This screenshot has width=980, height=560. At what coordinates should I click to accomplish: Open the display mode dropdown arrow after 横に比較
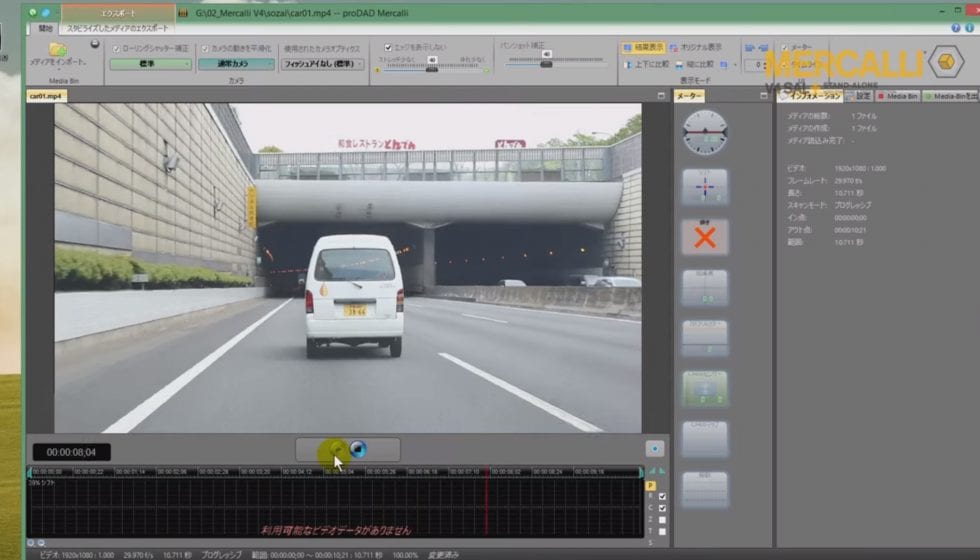(x=735, y=64)
